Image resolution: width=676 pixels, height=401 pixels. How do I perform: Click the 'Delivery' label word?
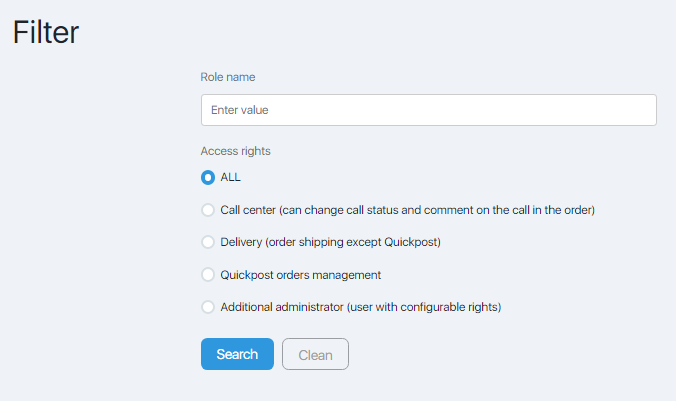pos(241,242)
